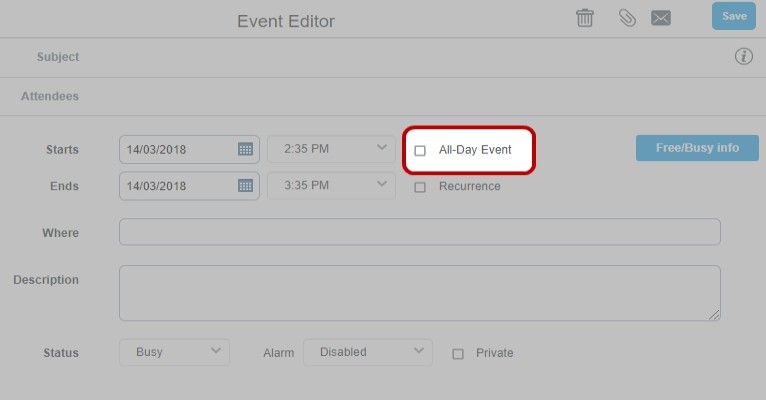The height and width of the screenshot is (400, 766).
Task: Click into the Attendees field
Action: tap(420, 96)
